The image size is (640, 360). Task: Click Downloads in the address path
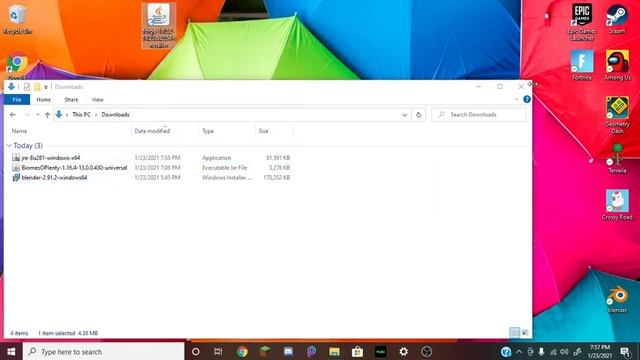(116, 115)
